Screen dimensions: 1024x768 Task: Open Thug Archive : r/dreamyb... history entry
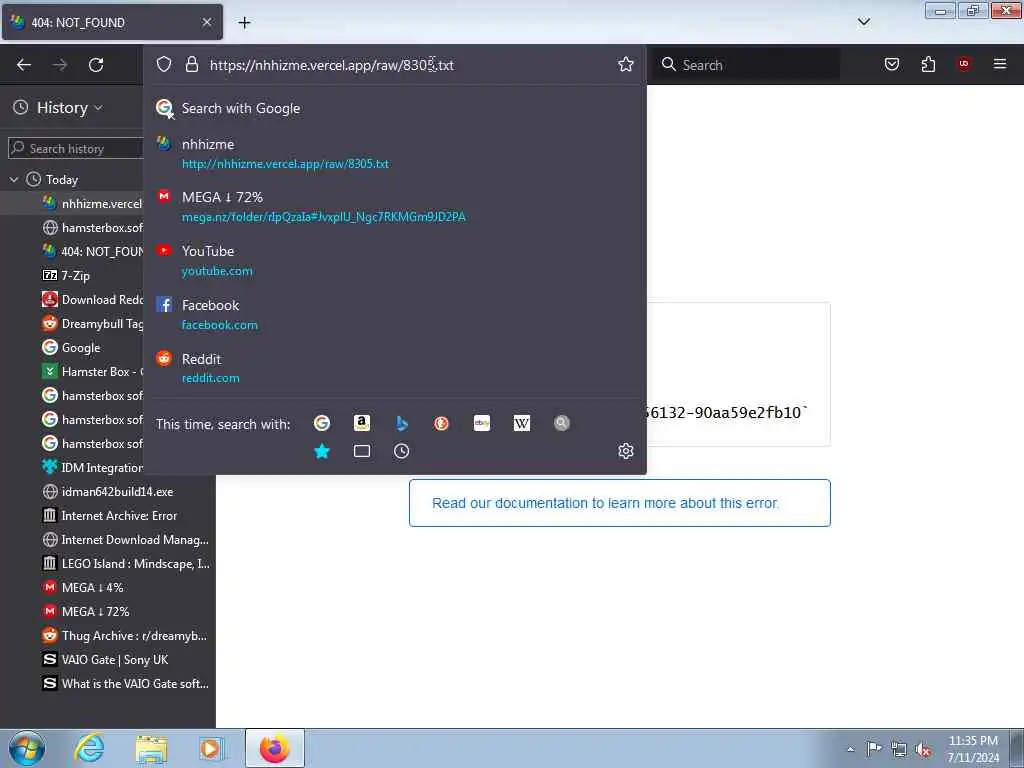point(124,635)
